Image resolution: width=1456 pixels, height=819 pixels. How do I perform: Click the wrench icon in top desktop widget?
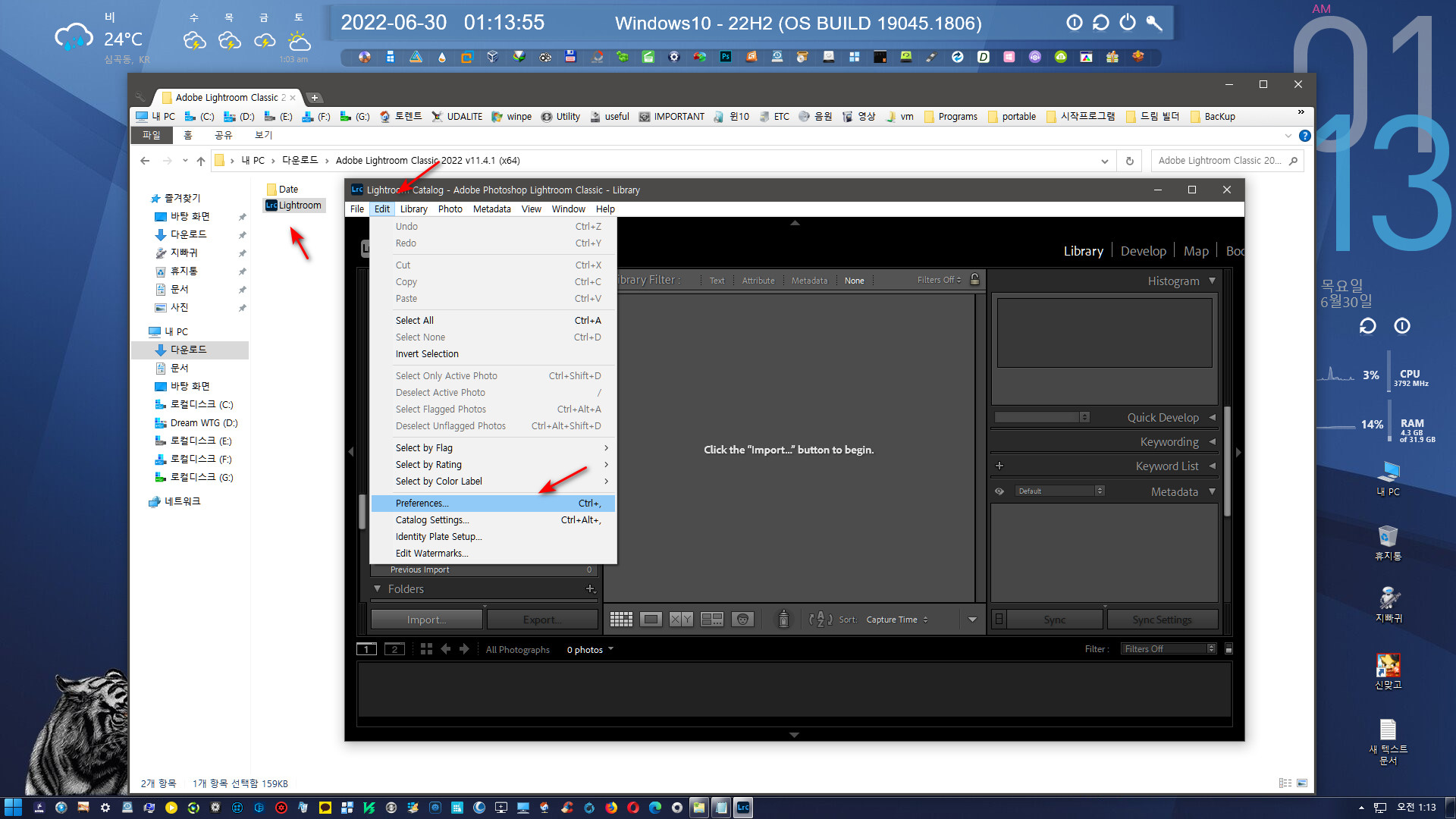pos(1154,23)
